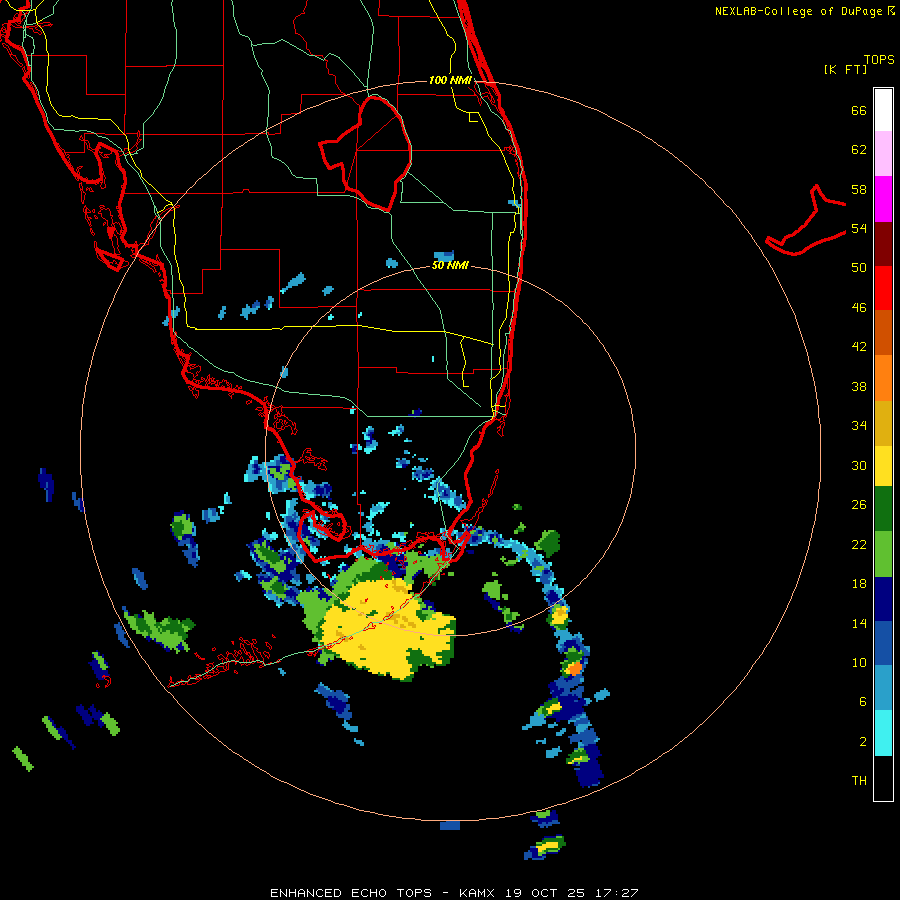
Task: Select the light green 22 kft swatch
Action: [883, 554]
